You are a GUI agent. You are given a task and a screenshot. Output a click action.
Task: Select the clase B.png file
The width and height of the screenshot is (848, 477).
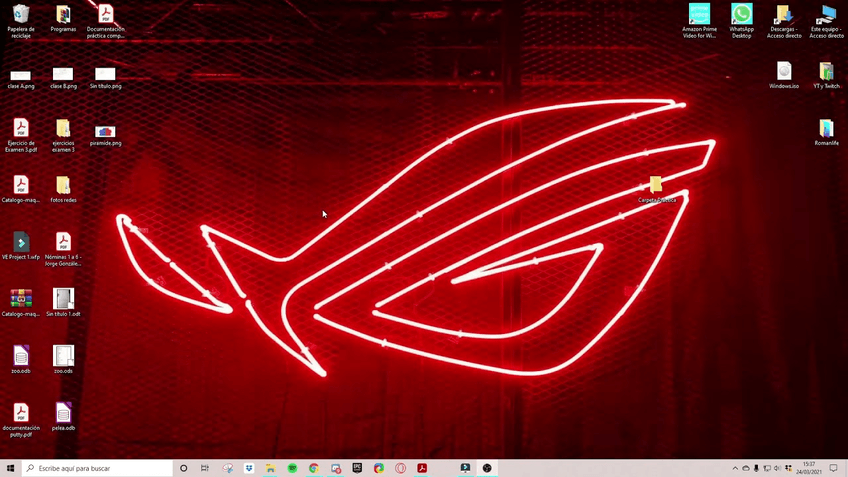(63, 78)
